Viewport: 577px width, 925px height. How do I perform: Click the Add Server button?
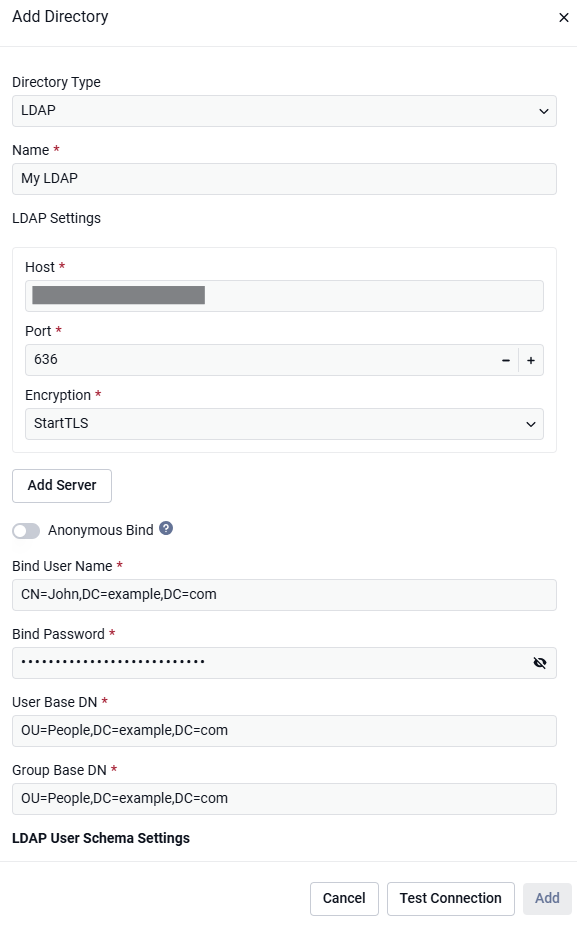(x=62, y=486)
